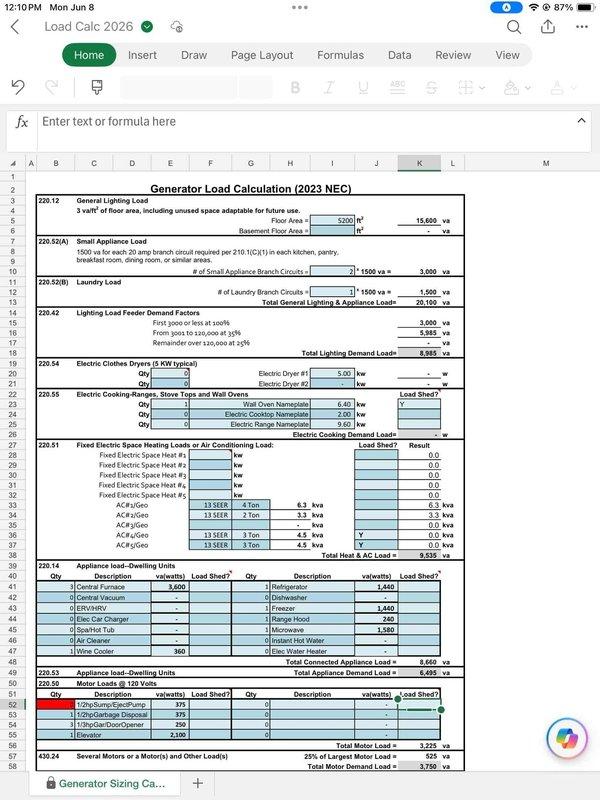Open the Data tab
The image size is (600, 800).
(x=399, y=55)
